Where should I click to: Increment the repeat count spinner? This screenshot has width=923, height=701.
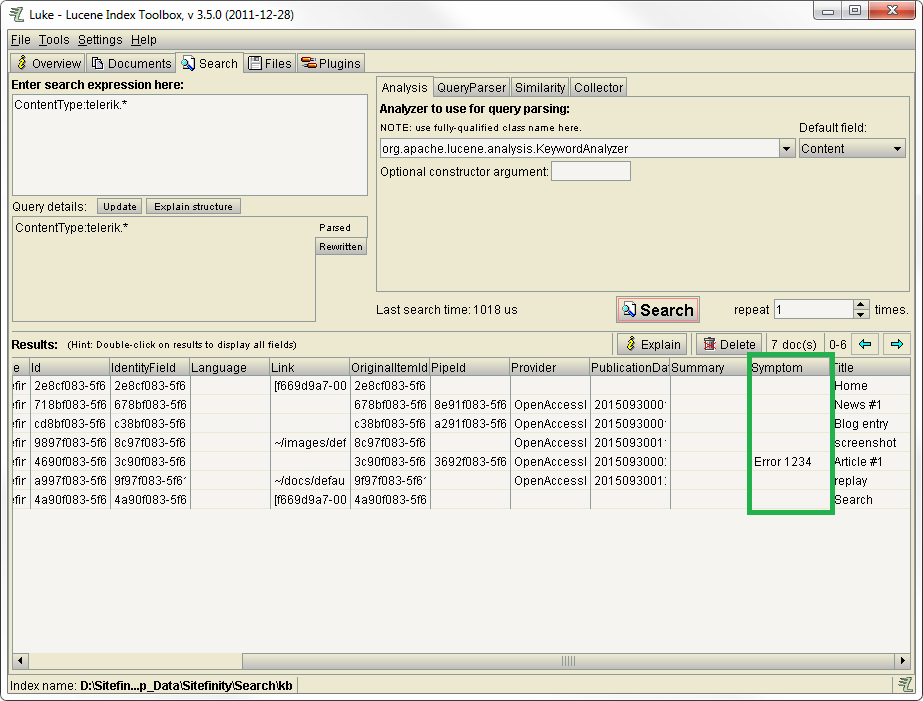861,305
